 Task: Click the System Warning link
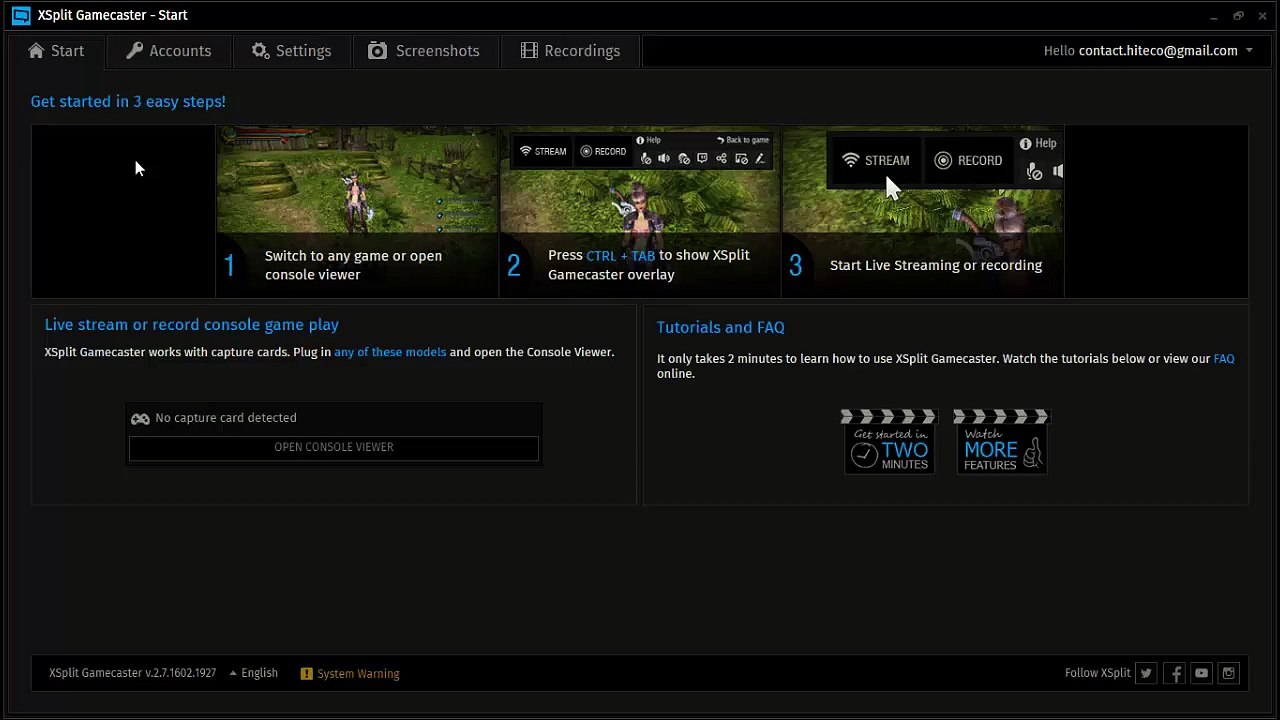[x=358, y=674]
